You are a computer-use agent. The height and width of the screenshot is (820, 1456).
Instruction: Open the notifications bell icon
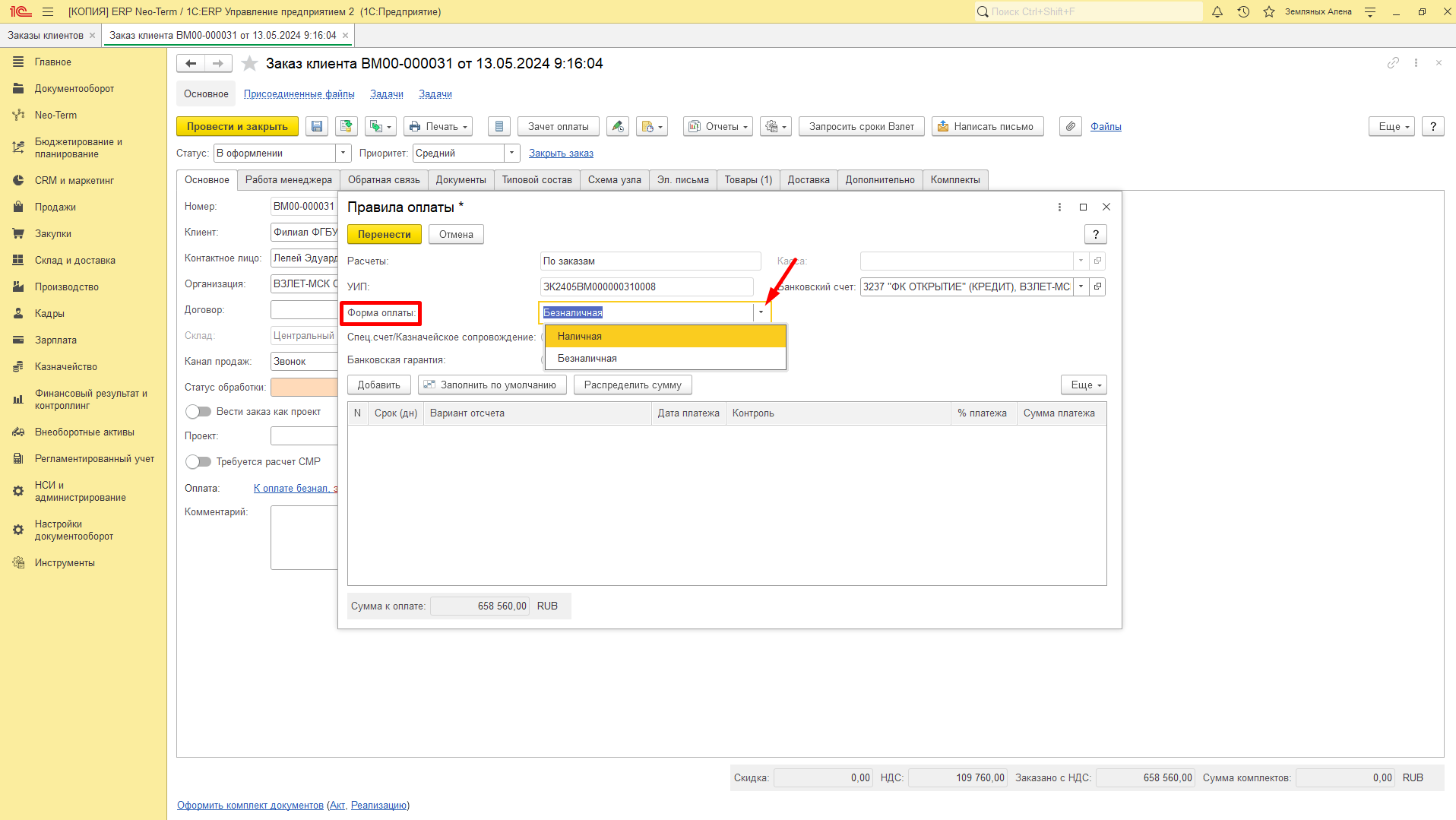point(1217,11)
